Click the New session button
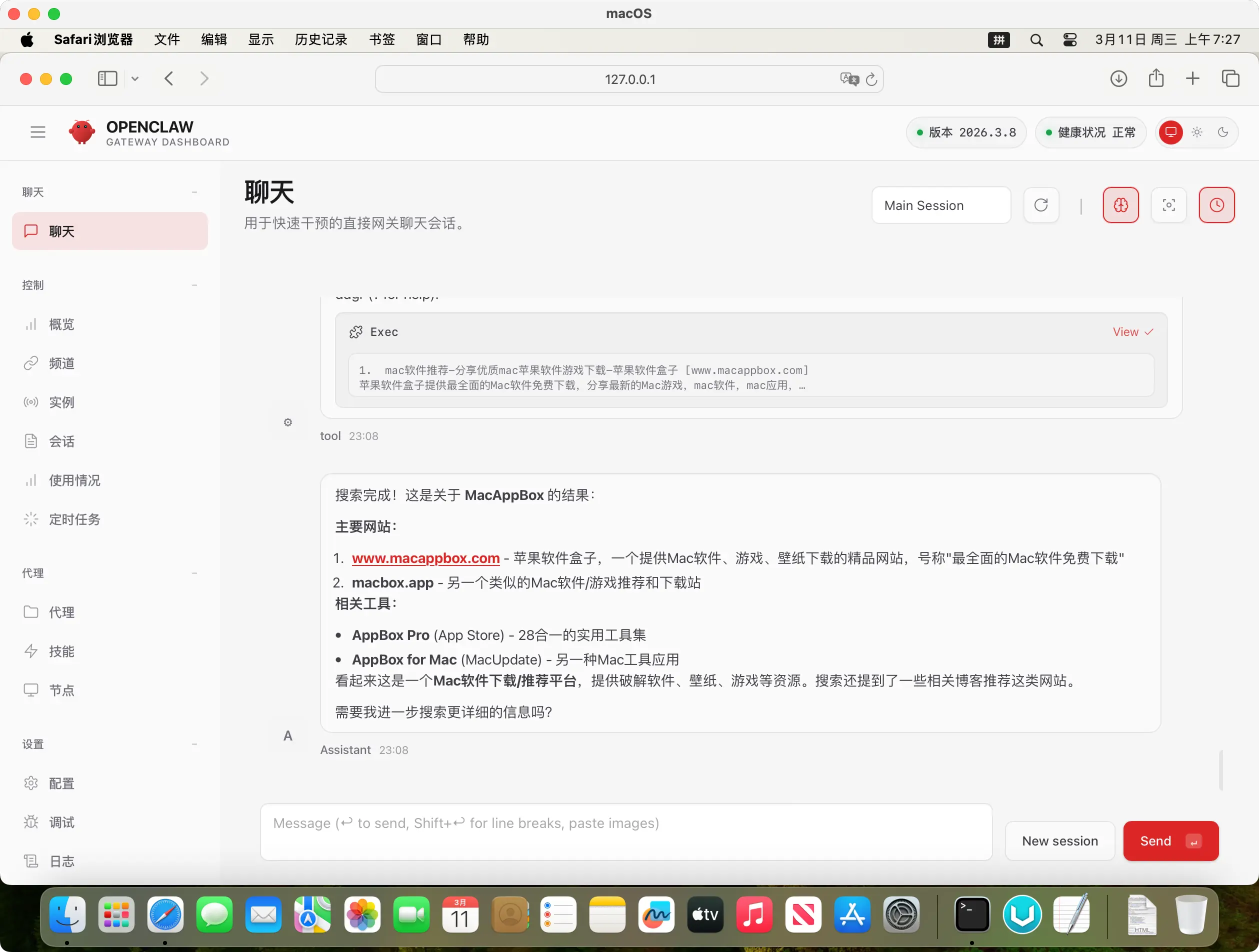Image resolution: width=1259 pixels, height=952 pixels. [1060, 841]
